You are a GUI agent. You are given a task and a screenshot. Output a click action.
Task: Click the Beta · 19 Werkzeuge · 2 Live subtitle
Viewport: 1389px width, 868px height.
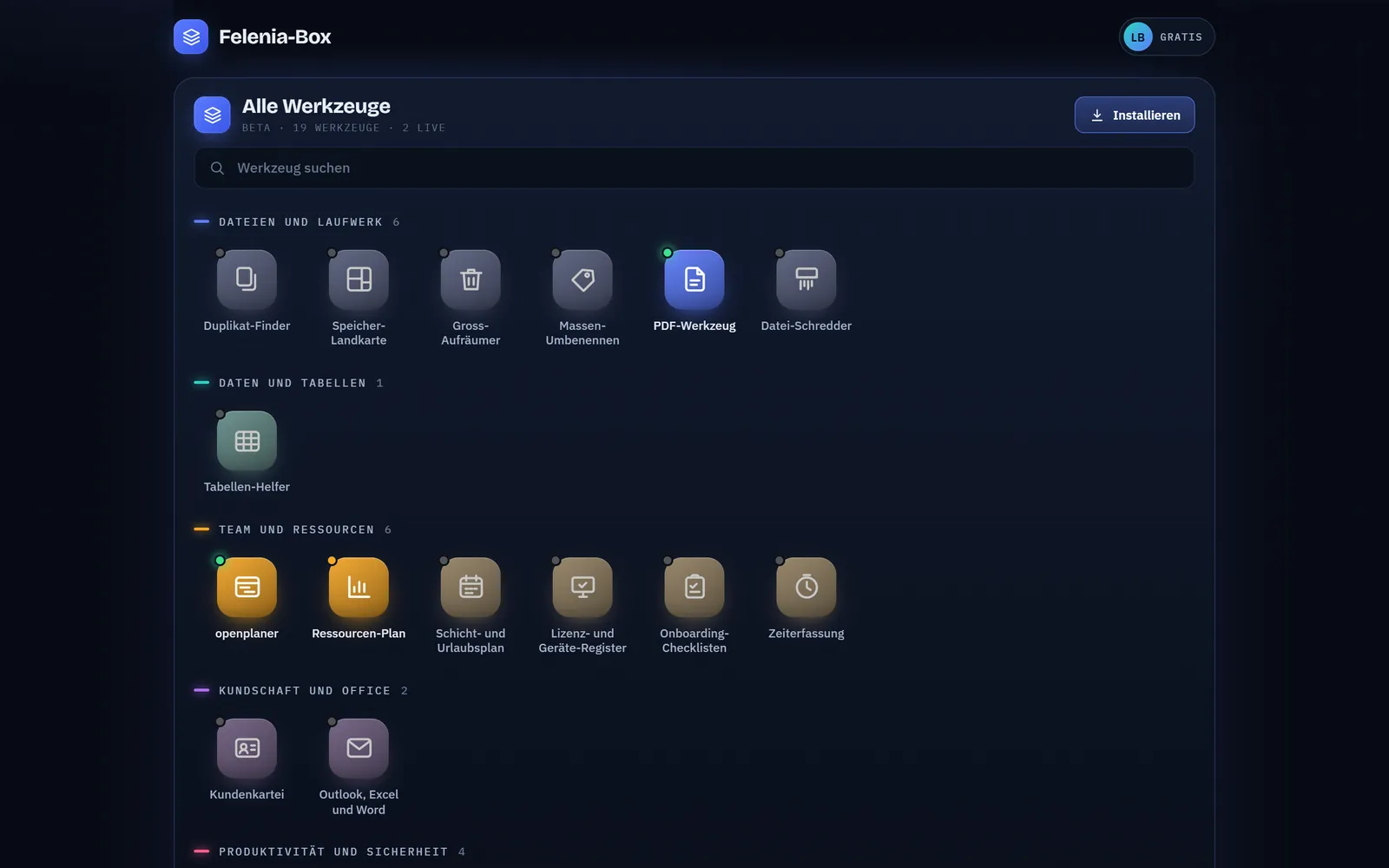click(344, 128)
